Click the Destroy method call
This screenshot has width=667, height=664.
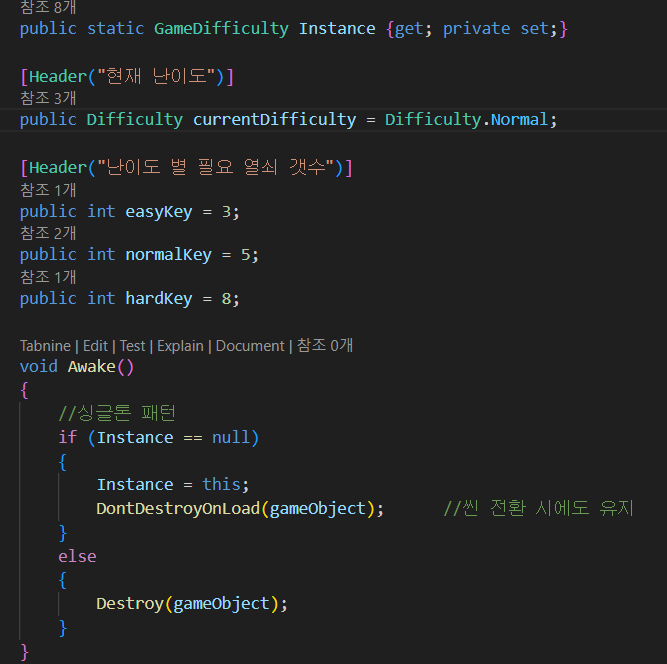tap(130, 604)
